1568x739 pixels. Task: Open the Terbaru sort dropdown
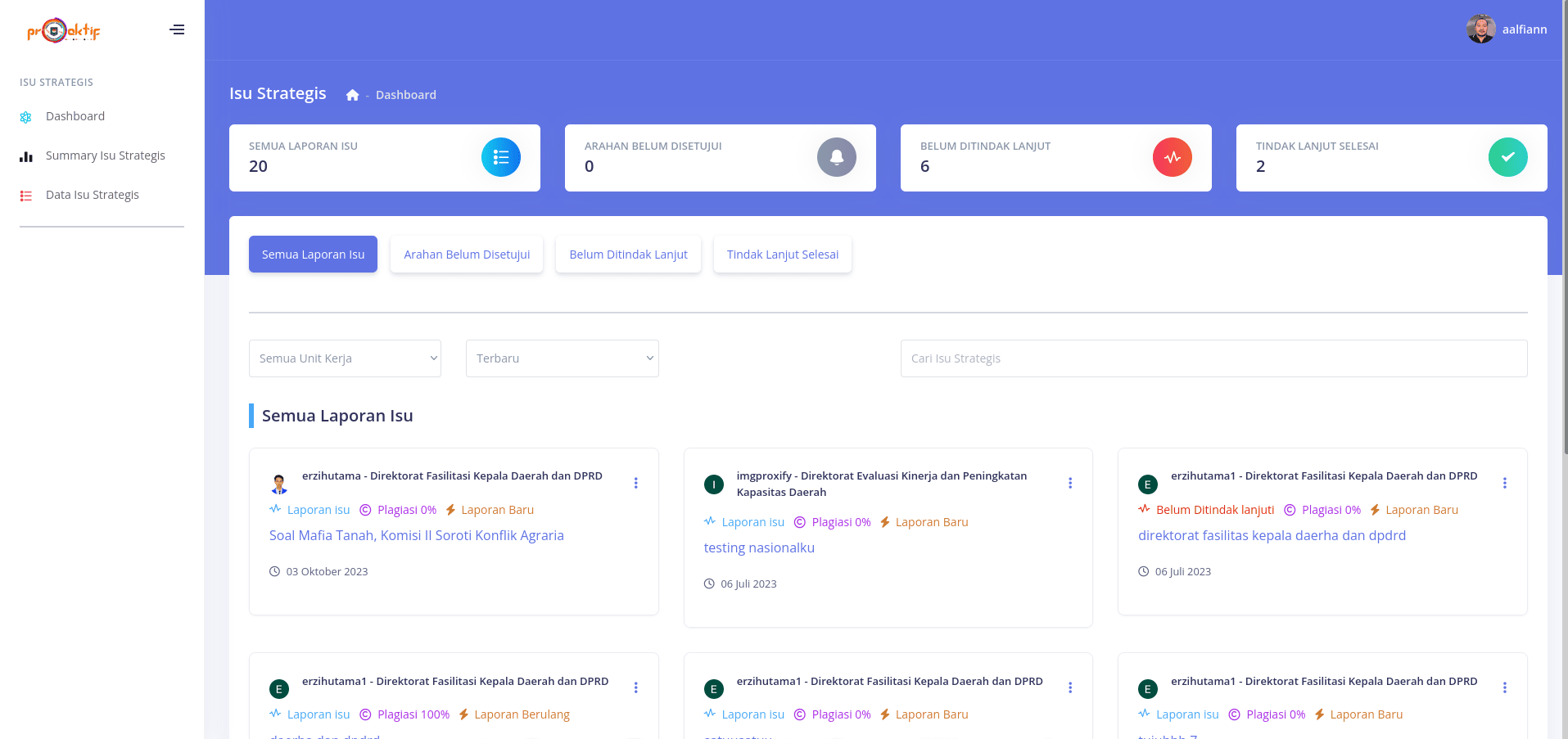point(562,358)
